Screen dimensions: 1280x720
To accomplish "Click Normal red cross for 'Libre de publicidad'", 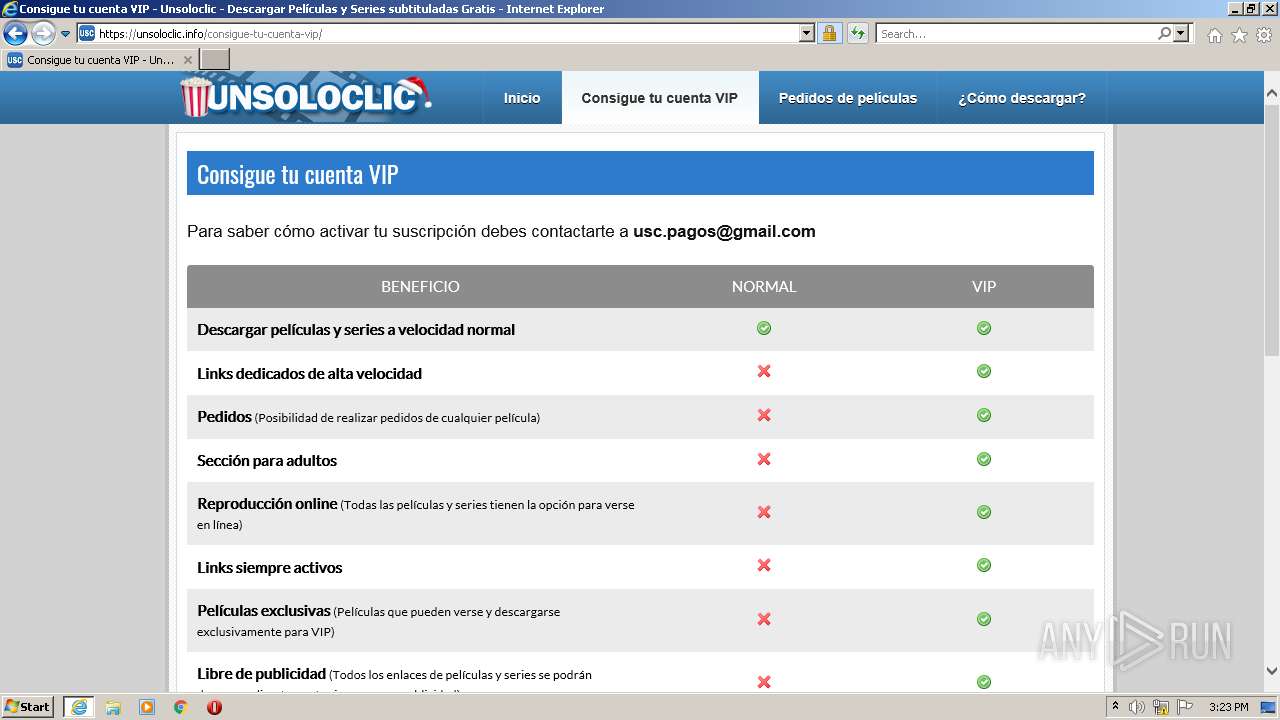I will click(764, 682).
